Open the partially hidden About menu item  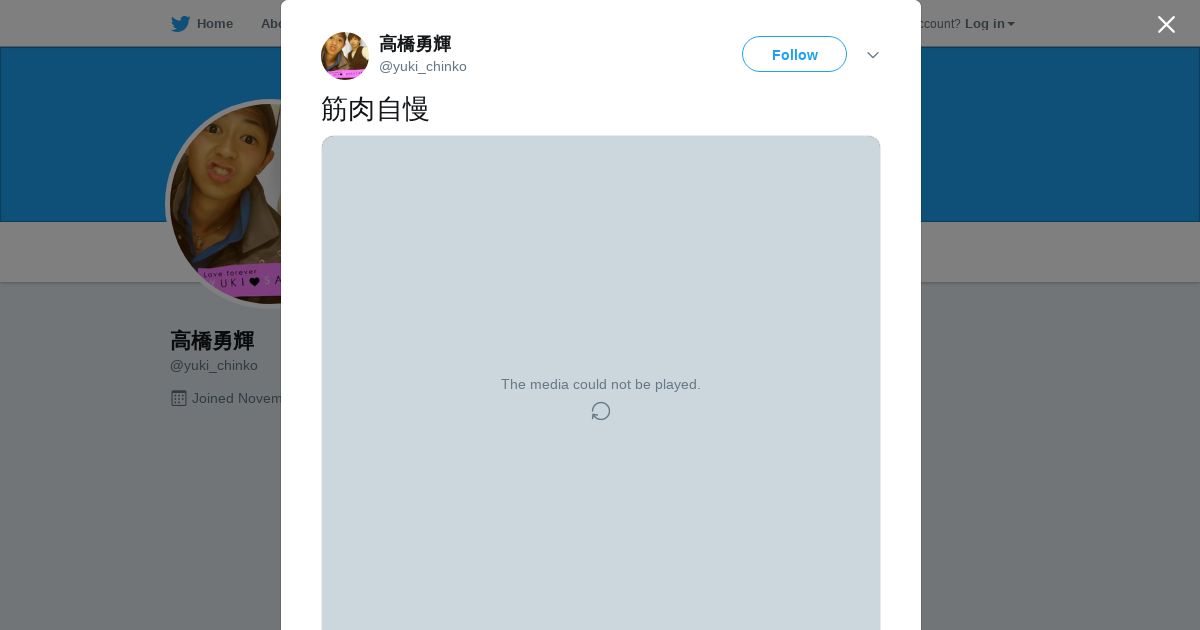[x=270, y=24]
